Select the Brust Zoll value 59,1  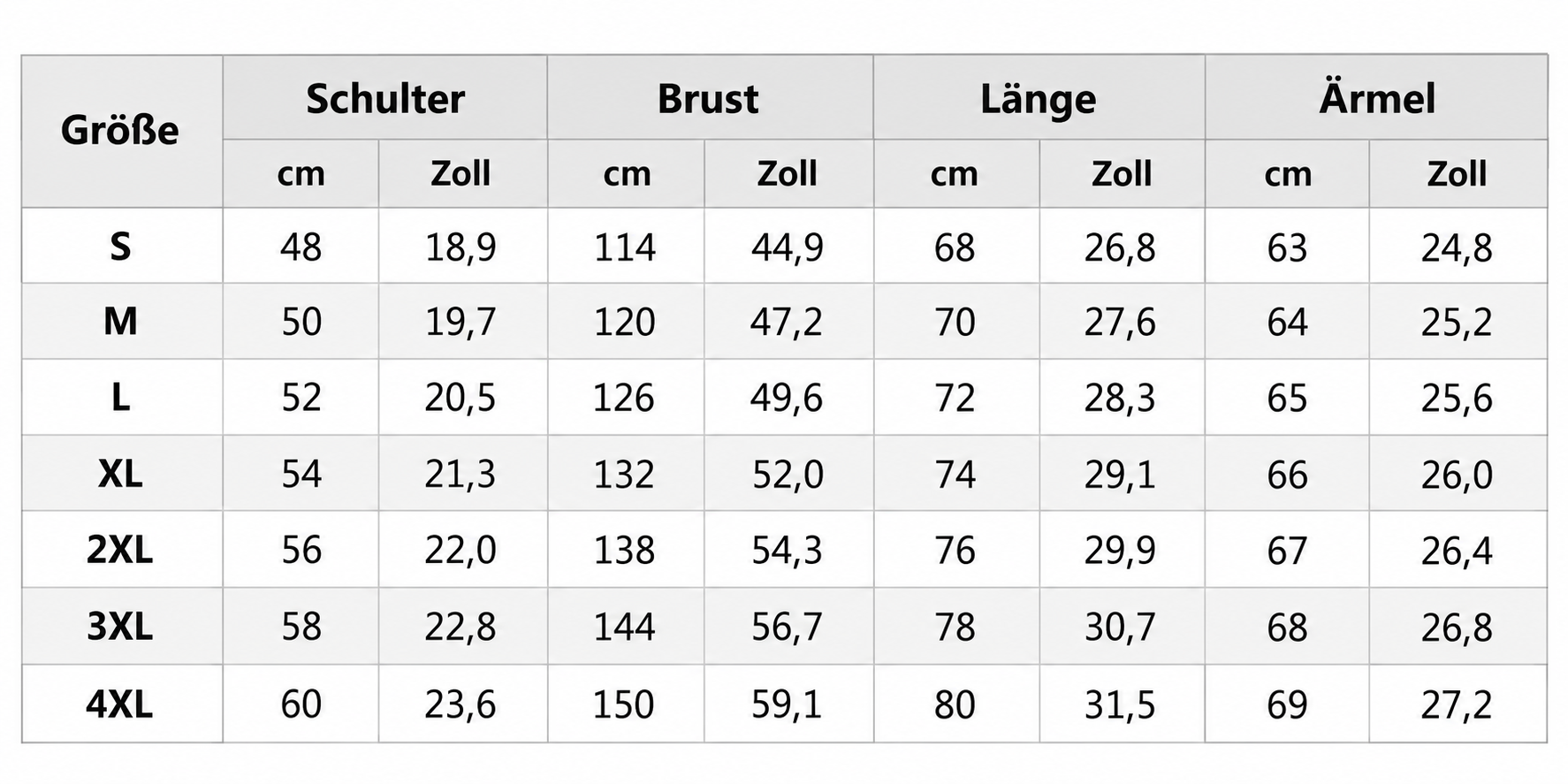pyautogui.click(x=788, y=704)
